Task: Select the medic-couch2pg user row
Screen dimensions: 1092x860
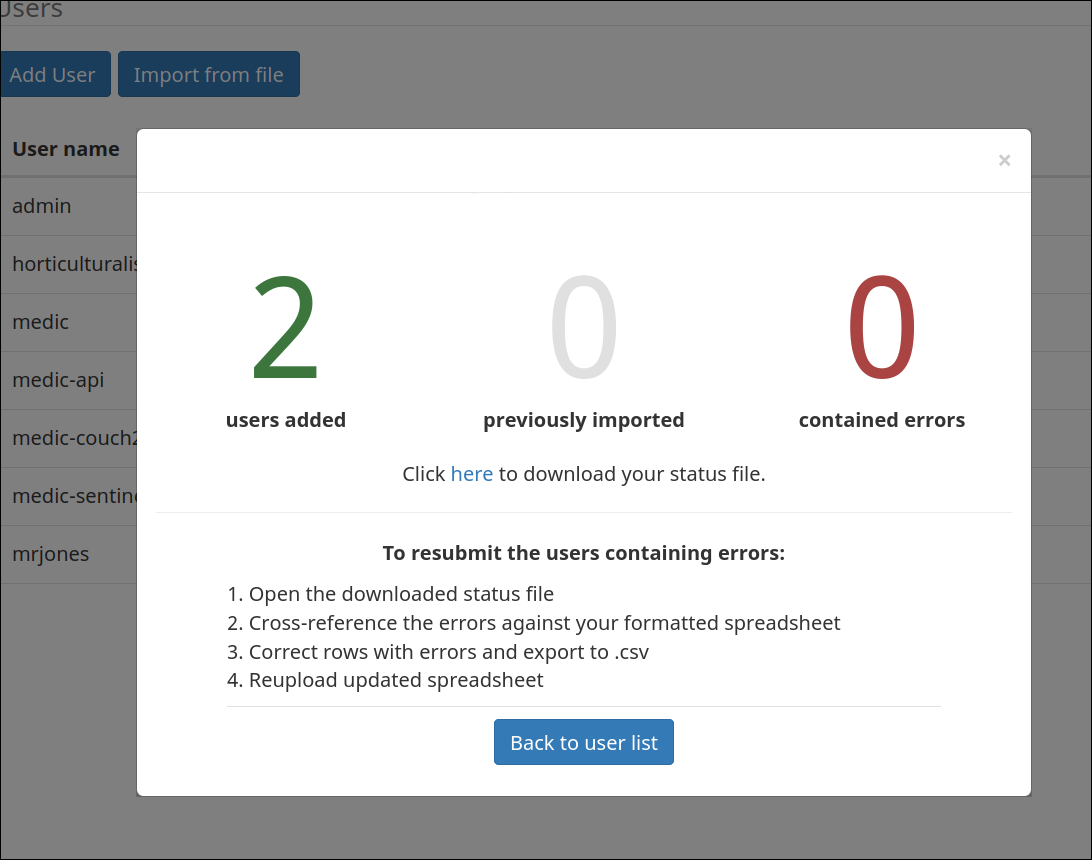Action: [68, 437]
